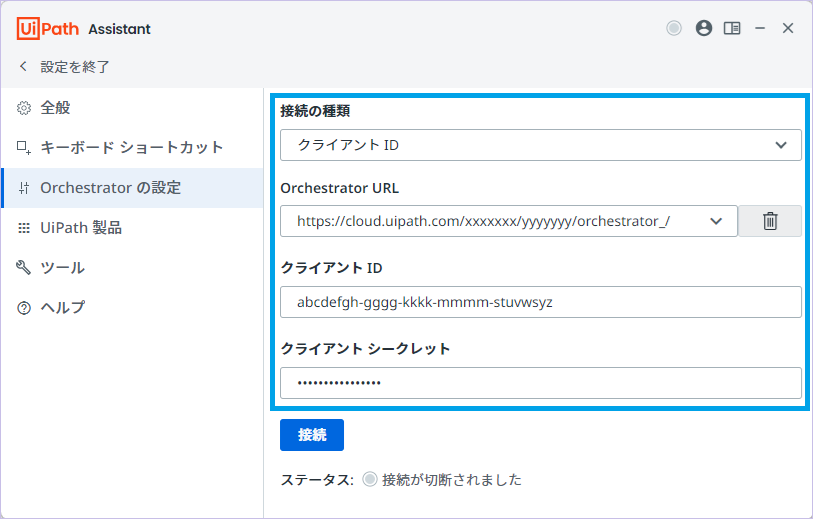
Task: Minimize the Assistant window
Action: (x=760, y=28)
